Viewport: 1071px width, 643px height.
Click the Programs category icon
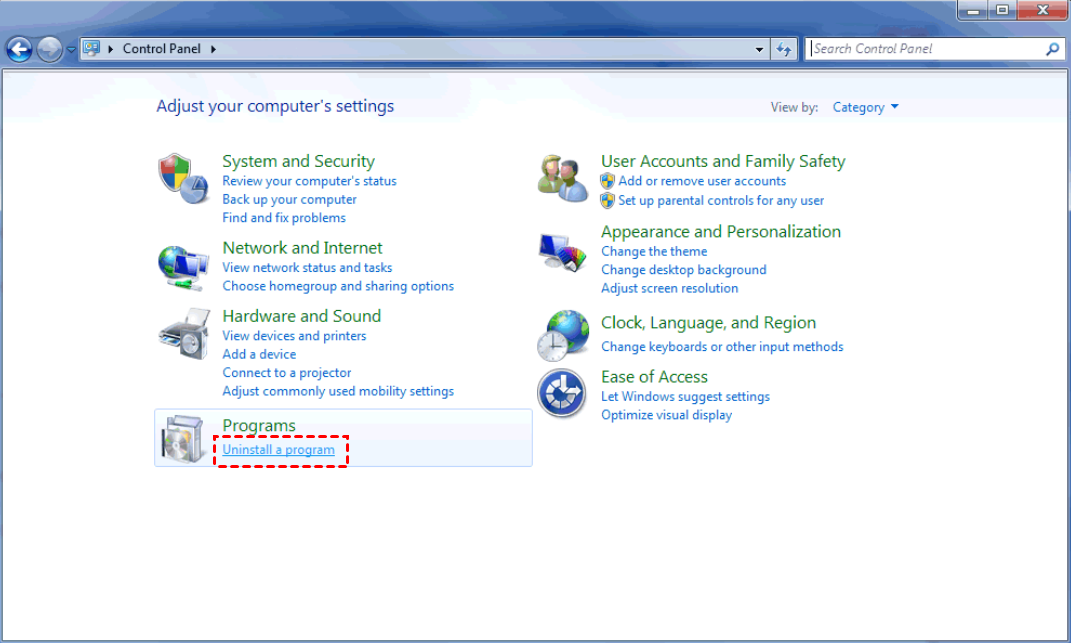click(x=184, y=438)
